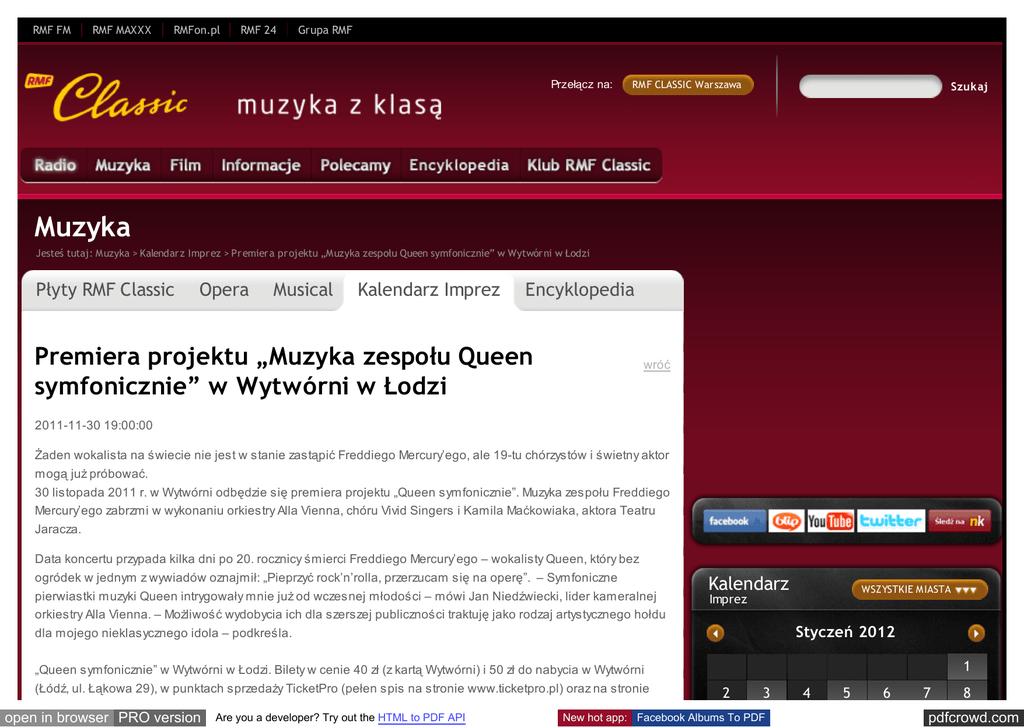The height and width of the screenshot is (727, 1024).
Task: Switch to the Płyty RMF Classic tab
Action: coord(105,290)
